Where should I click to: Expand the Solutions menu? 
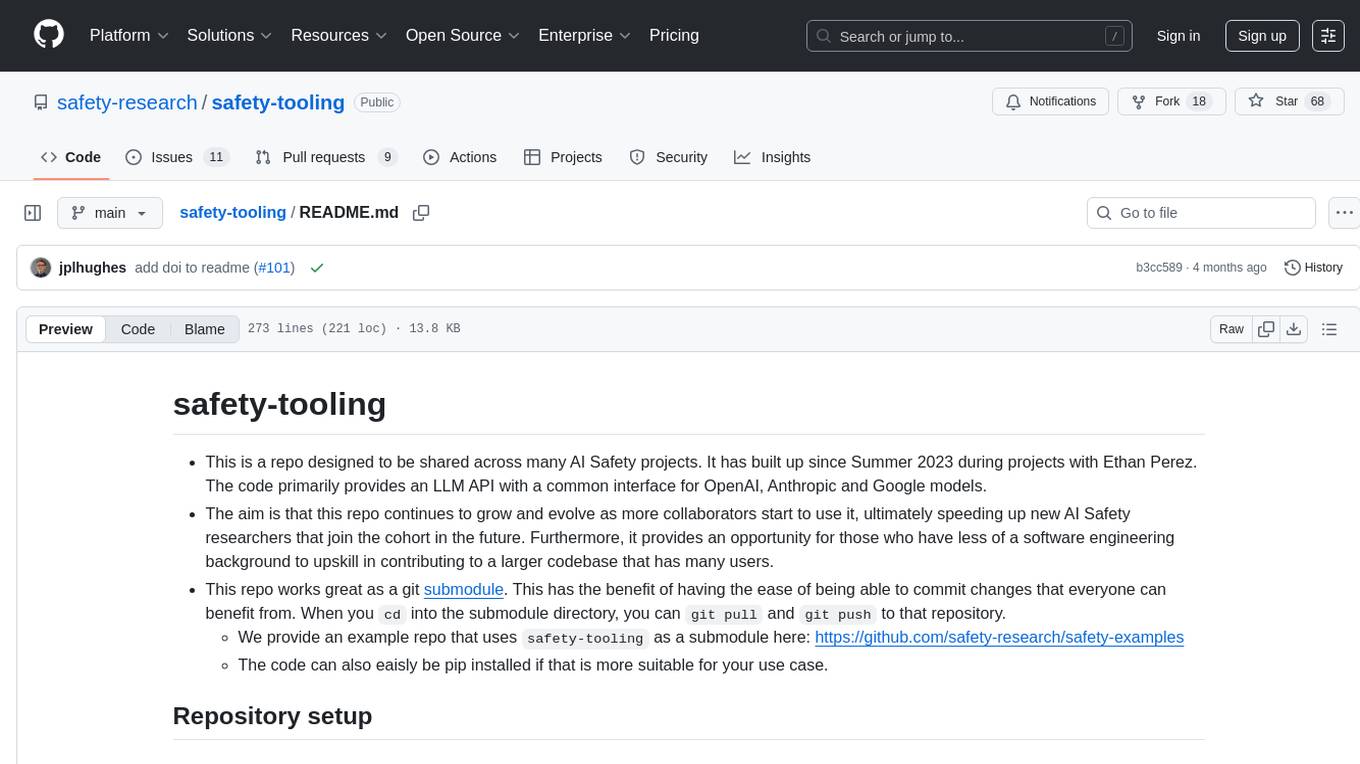(229, 35)
